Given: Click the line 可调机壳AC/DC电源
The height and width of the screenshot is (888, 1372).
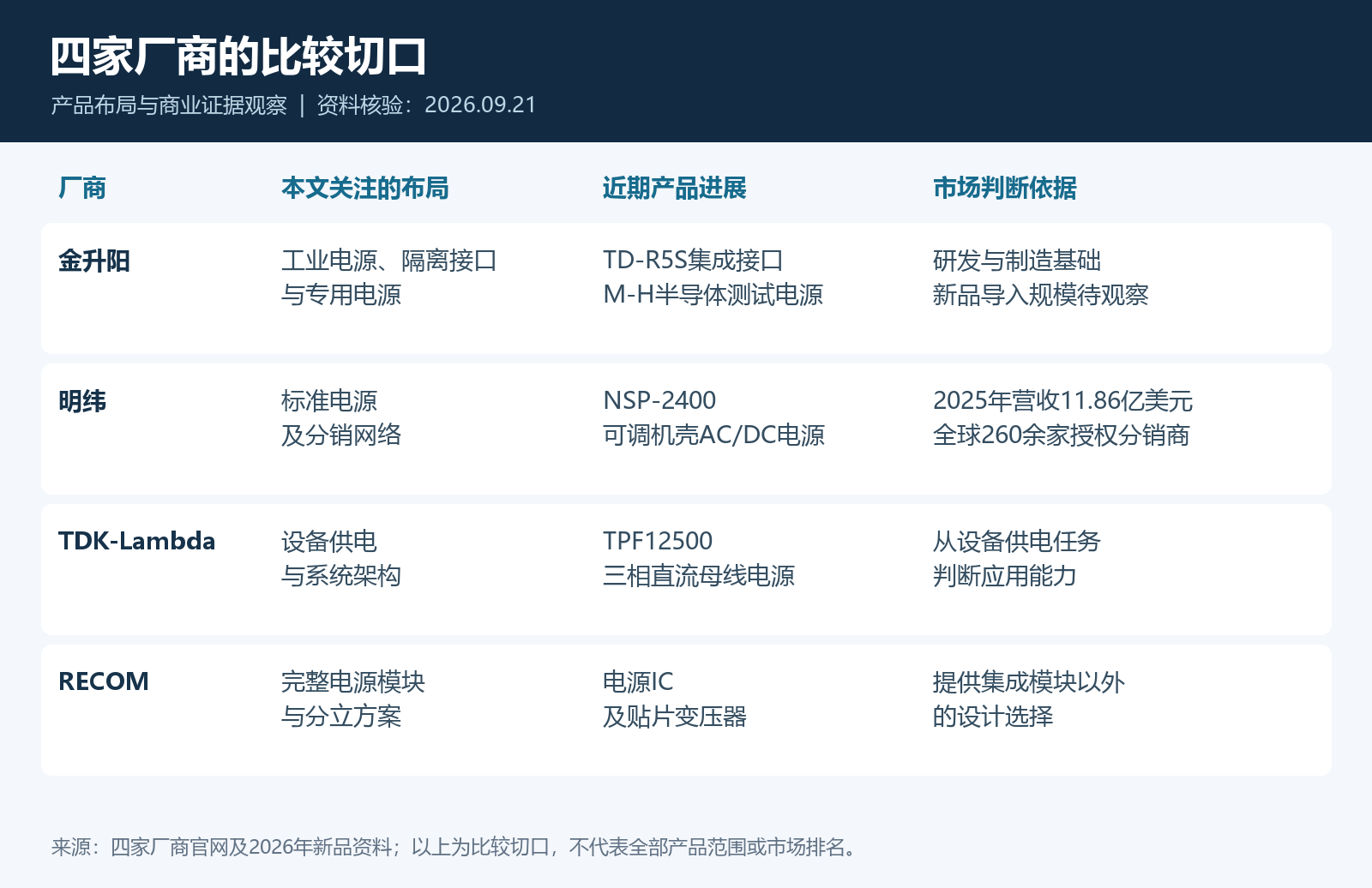Looking at the screenshot, I should click(x=713, y=435).
